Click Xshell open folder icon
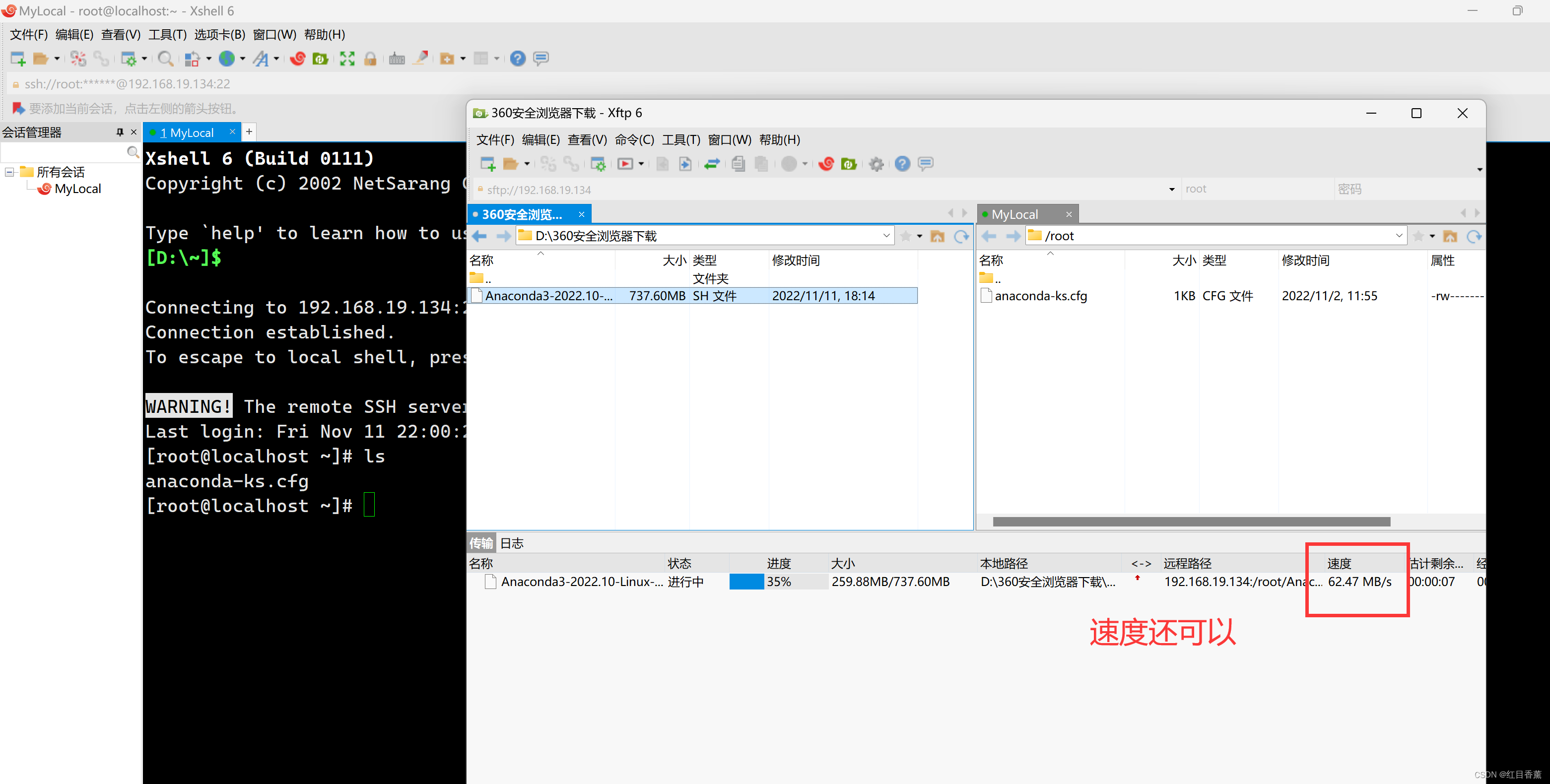This screenshot has height=784, width=1550. 41,59
